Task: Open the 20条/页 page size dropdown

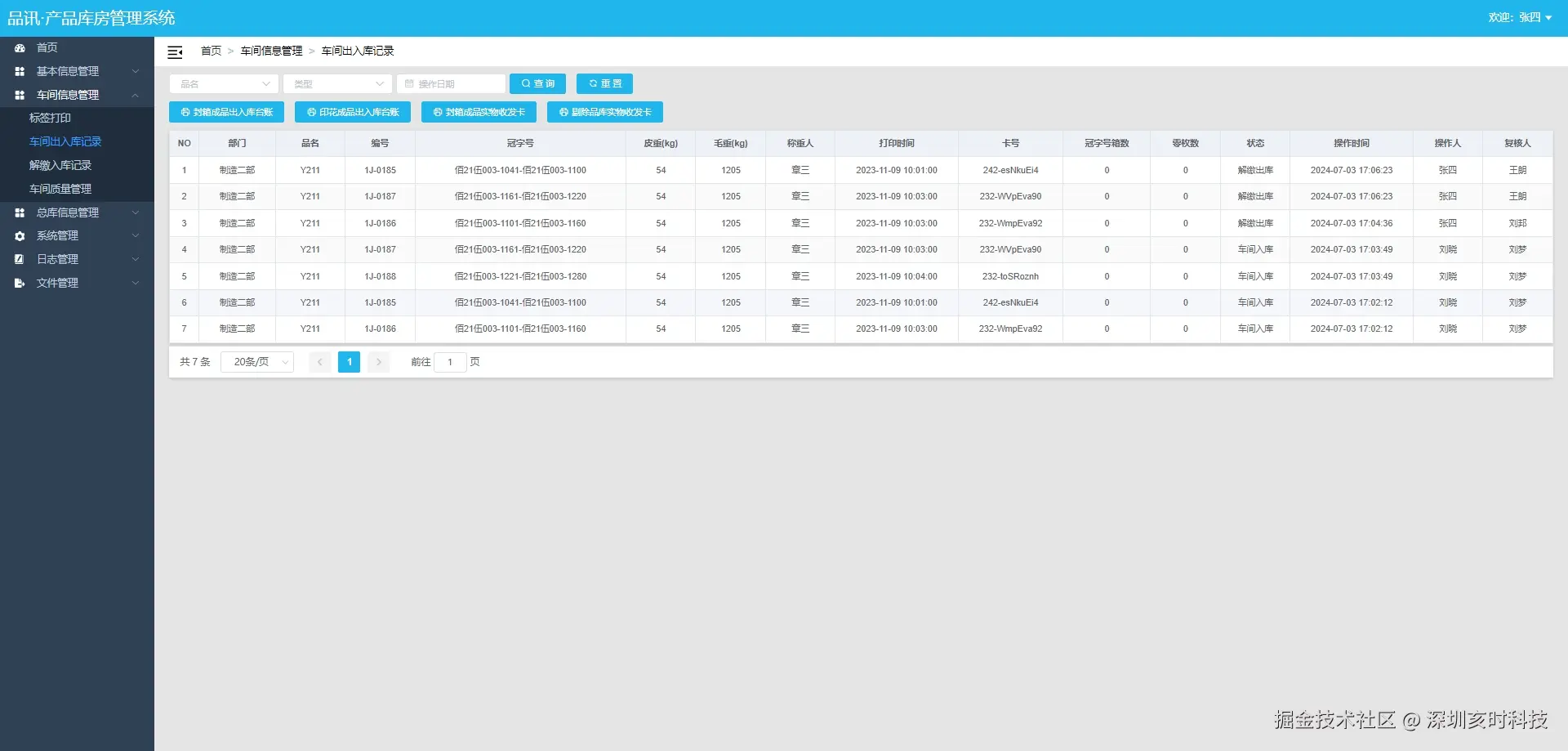Action: point(257,362)
